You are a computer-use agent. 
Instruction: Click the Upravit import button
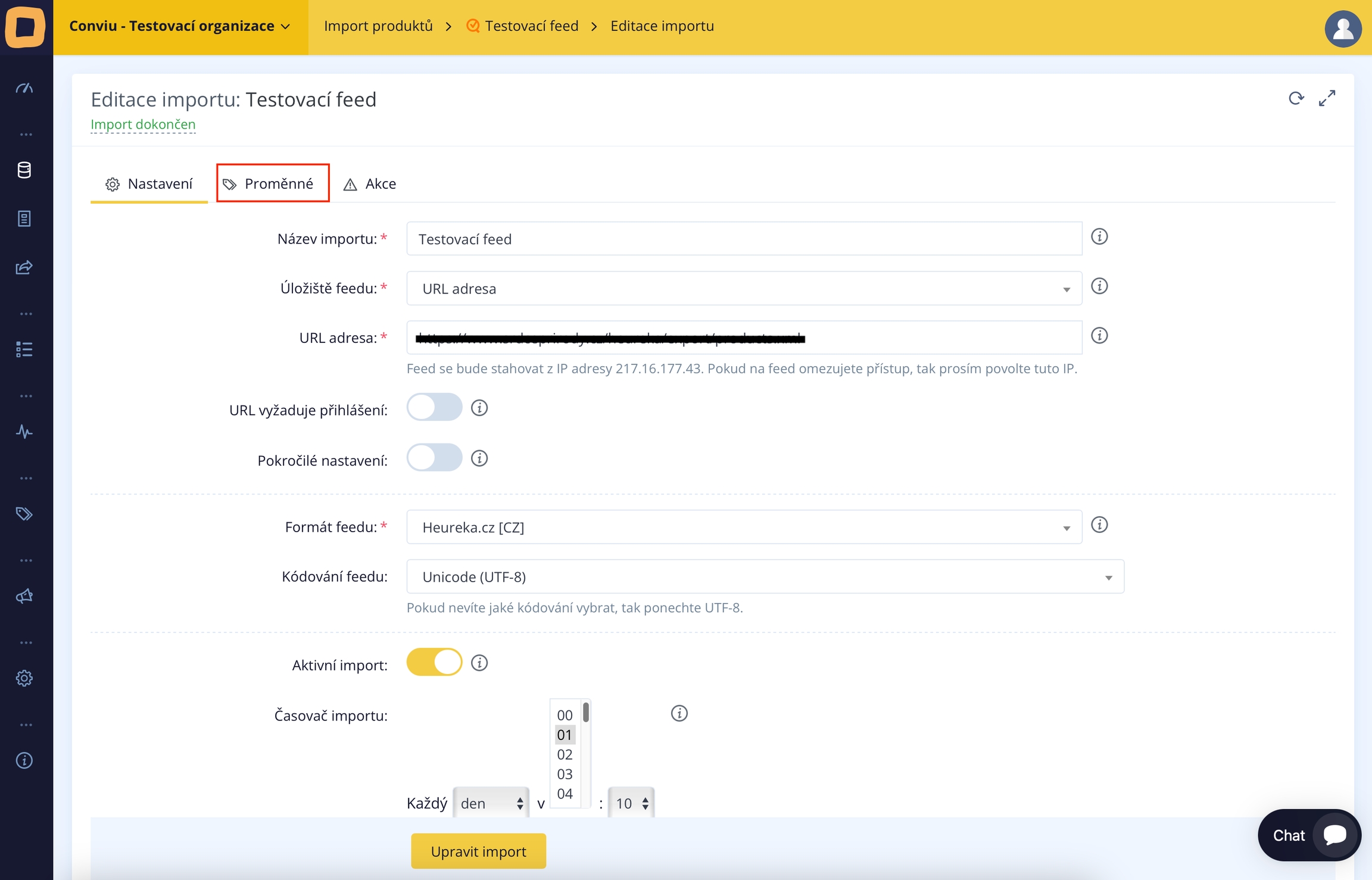(x=478, y=851)
